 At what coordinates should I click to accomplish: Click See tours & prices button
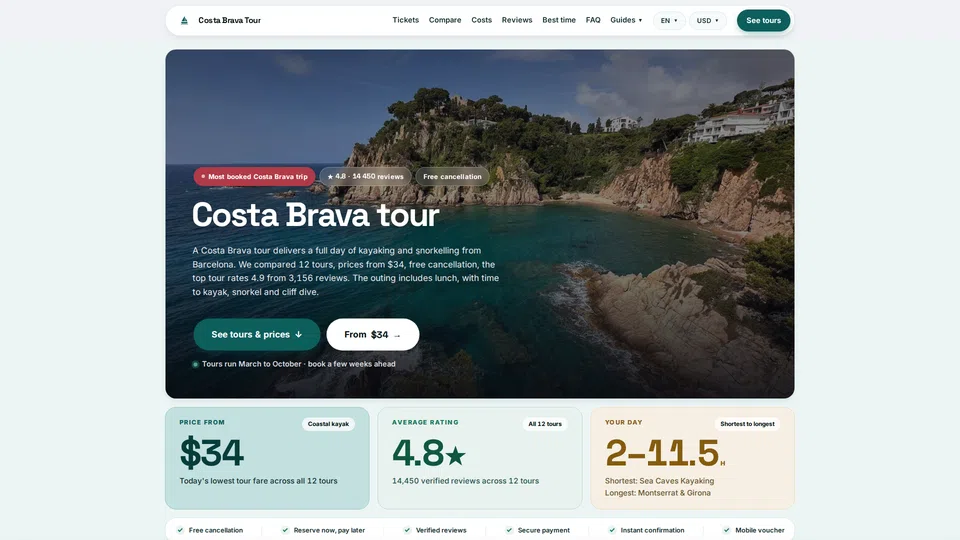pos(257,334)
